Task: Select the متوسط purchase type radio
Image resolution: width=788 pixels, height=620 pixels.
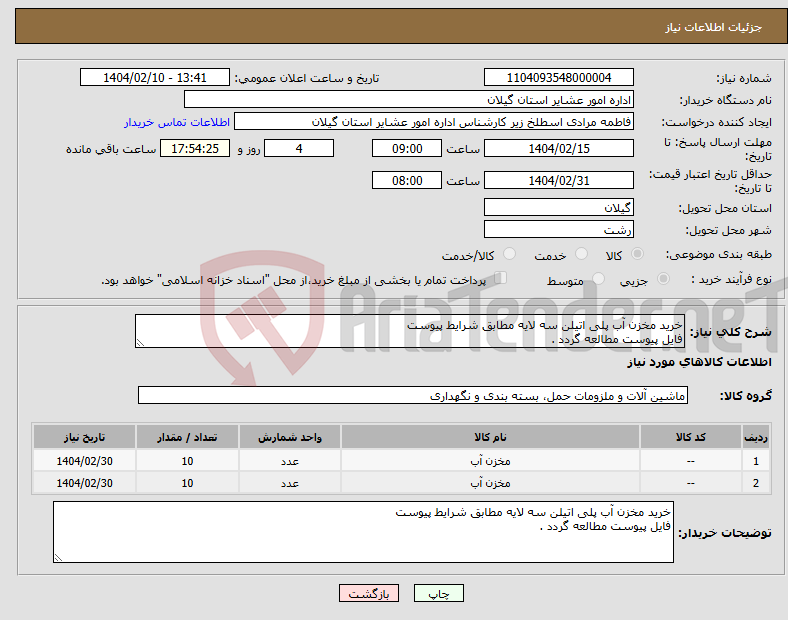Action: pos(598,278)
